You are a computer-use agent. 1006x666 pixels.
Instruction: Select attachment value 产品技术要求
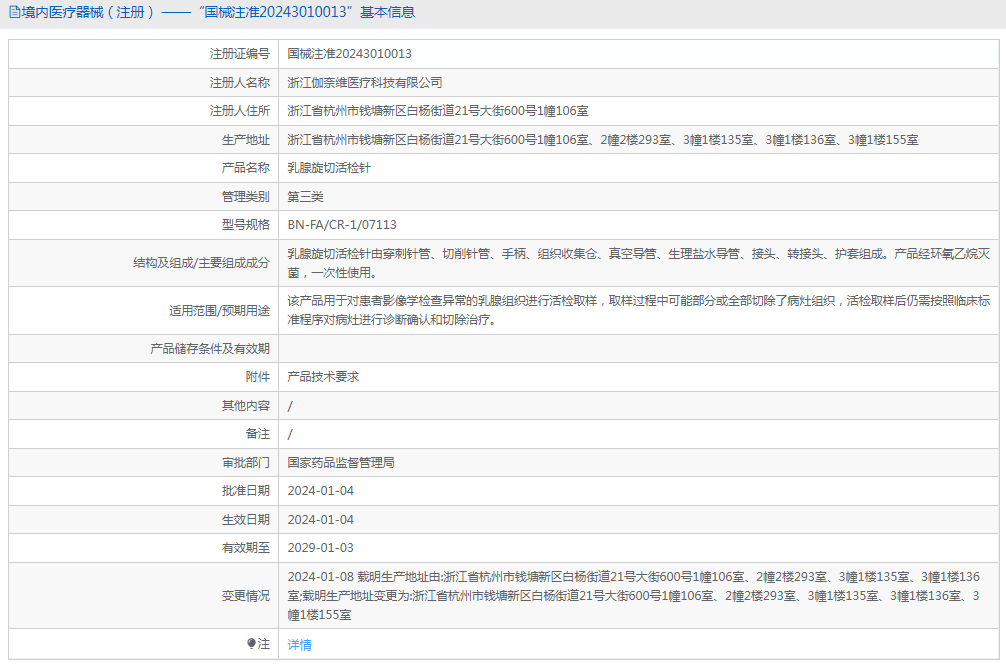(x=323, y=377)
